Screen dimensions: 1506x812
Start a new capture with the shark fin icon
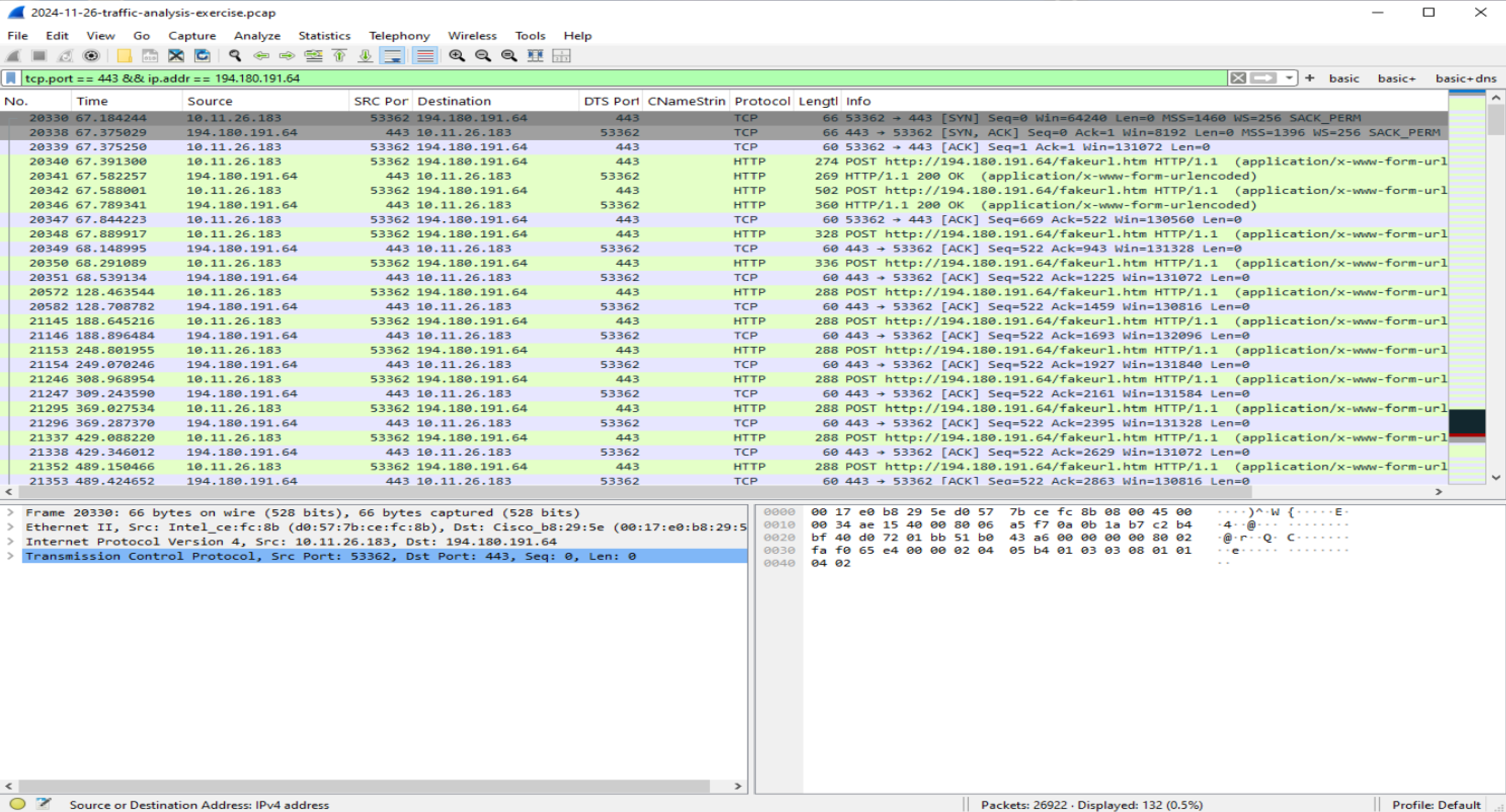tap(13, 56)
